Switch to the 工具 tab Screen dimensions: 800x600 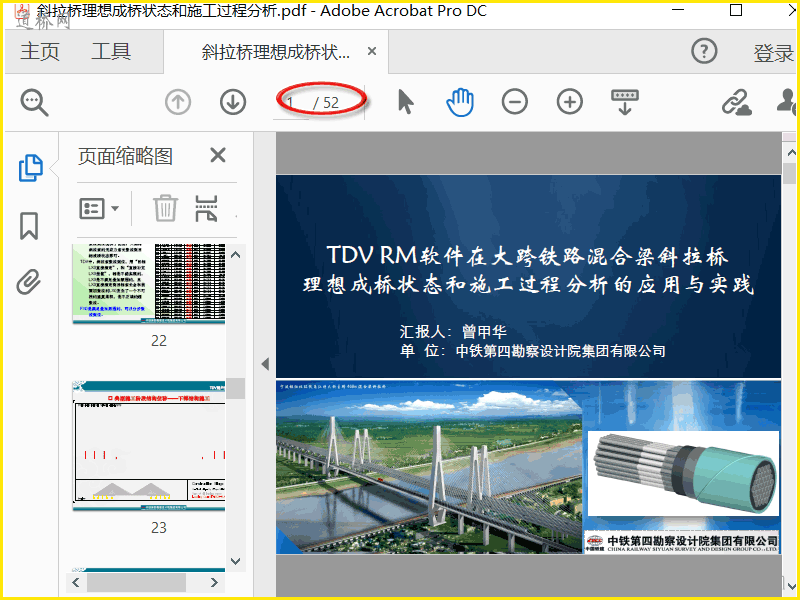pos(111,52)
